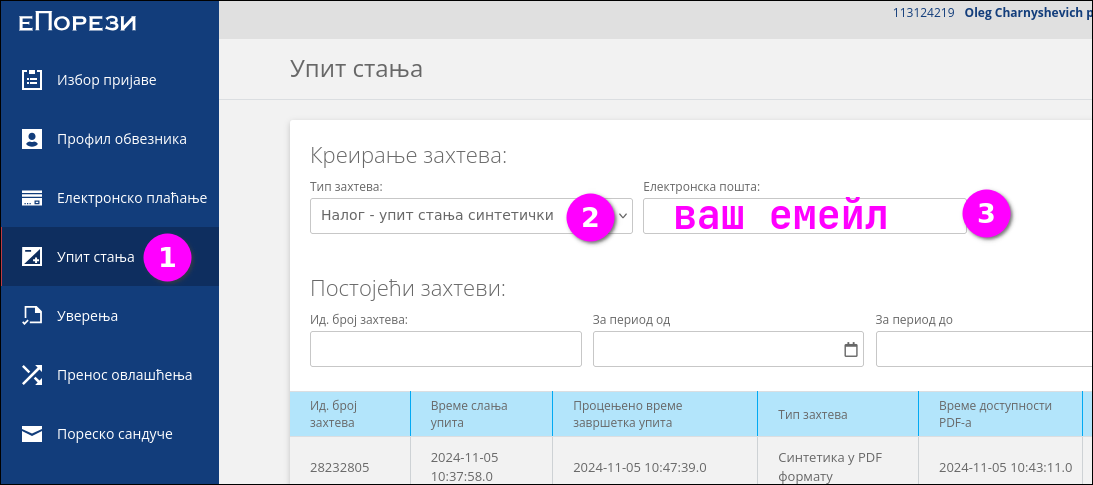Click the Пореско сандуче envelope icon
1093x485 pixels.
coord(32,434)
